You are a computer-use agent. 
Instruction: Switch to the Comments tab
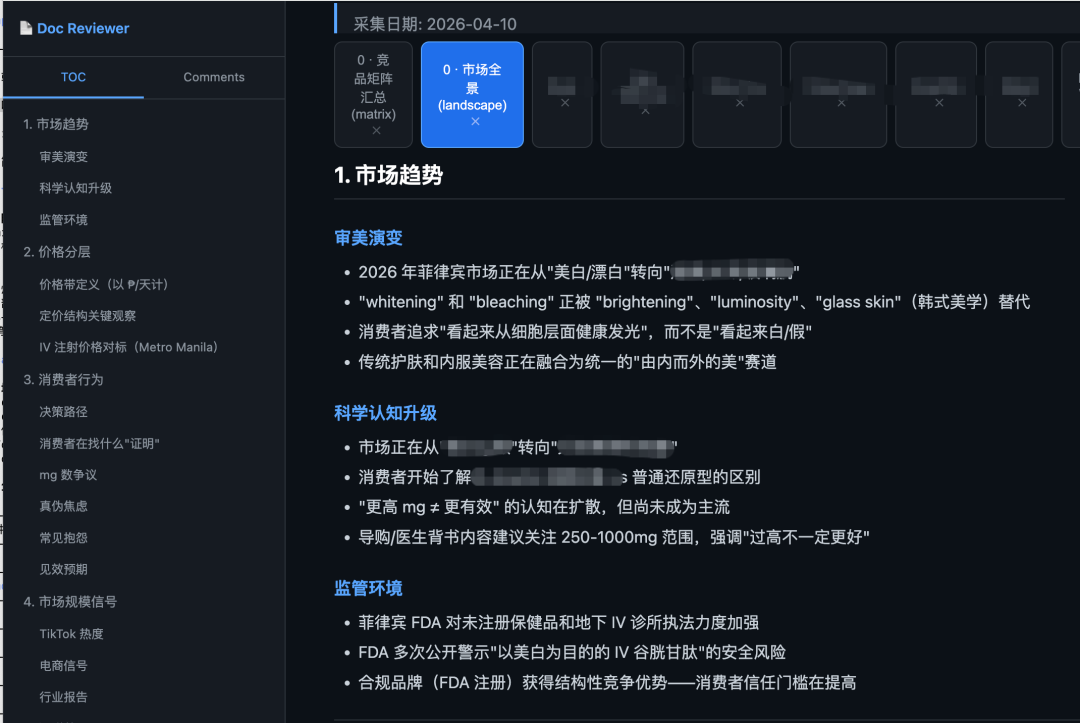pos(214,77)
